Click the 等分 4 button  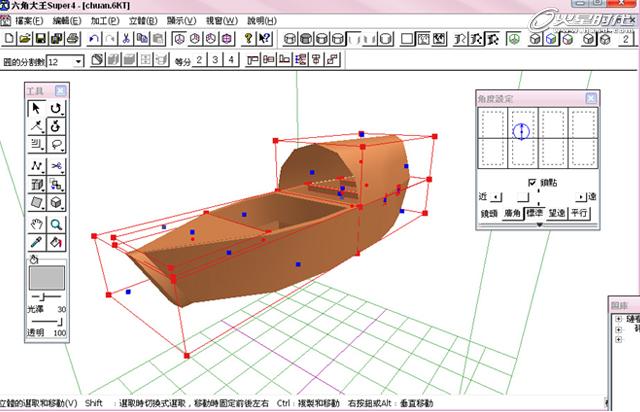(x=231, y=60)
